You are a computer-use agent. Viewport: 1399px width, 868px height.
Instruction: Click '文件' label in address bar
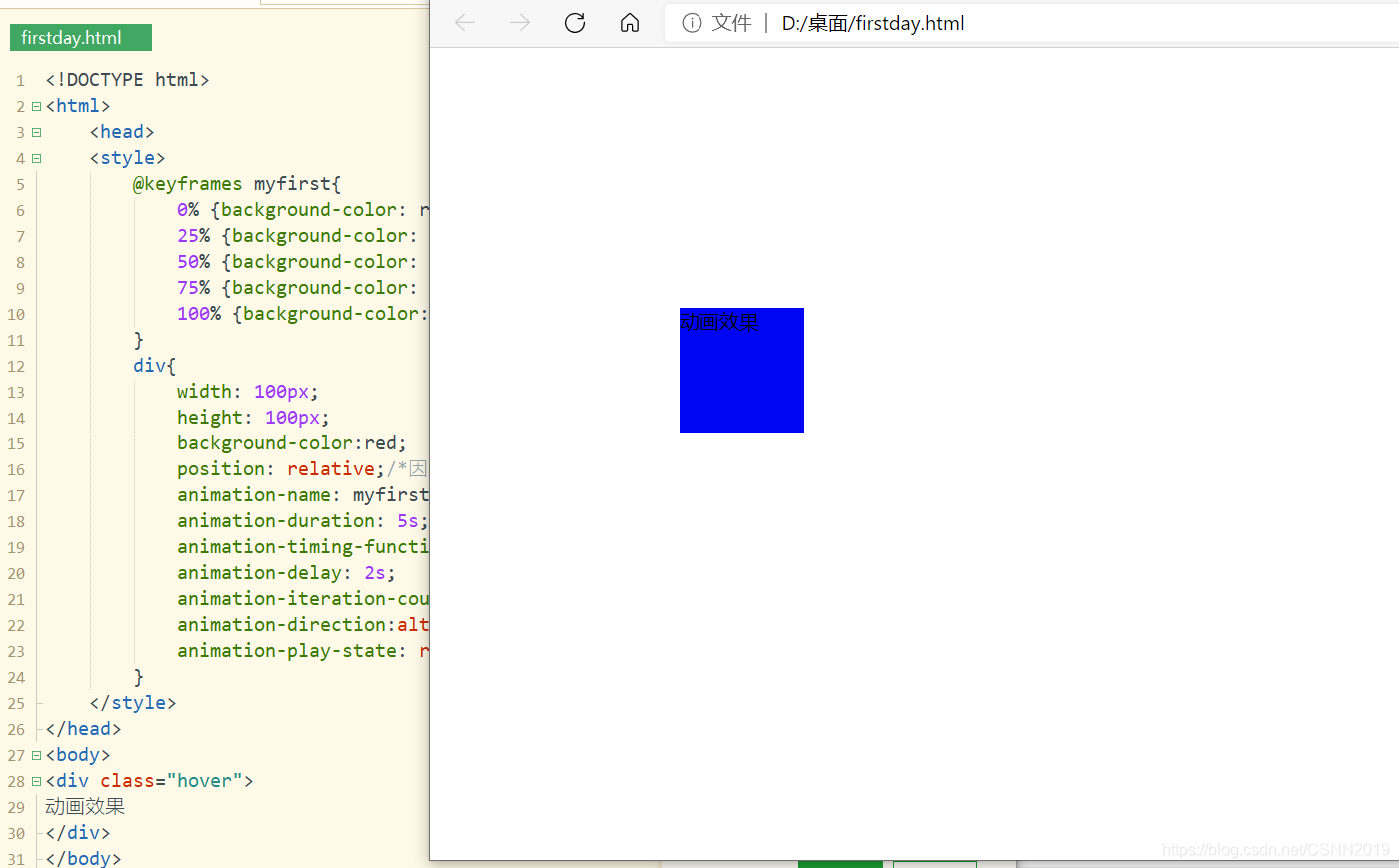pos(731,23)
